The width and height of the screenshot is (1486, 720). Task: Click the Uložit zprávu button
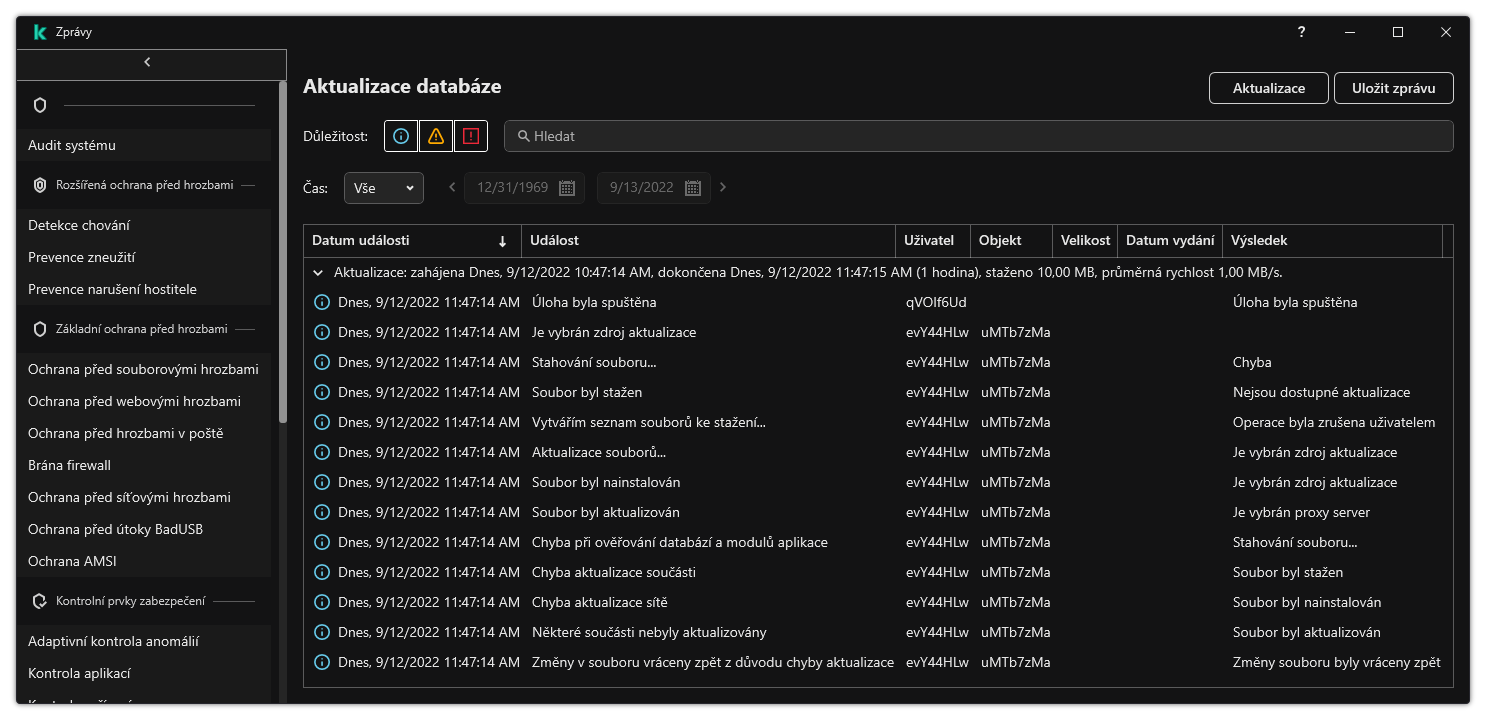pos(1393,88)
